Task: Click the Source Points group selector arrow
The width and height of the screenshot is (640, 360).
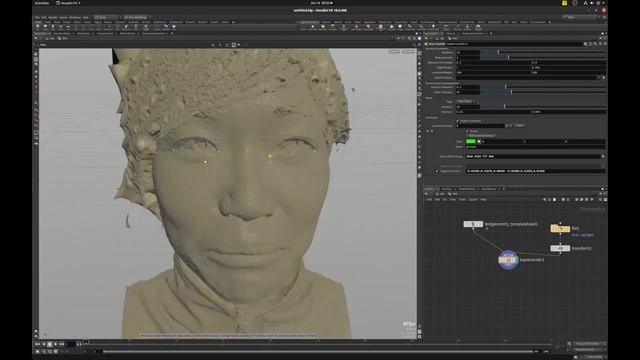Action: point(603,156)
